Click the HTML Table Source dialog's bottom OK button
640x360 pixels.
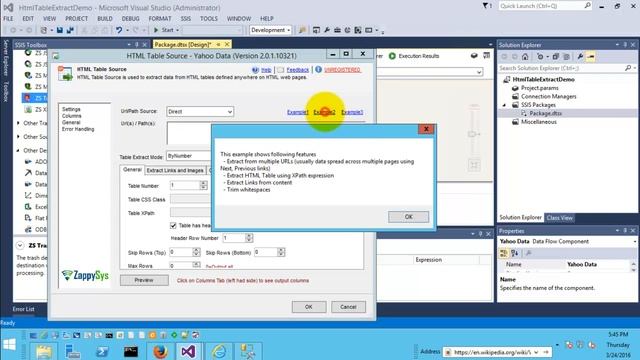tap(309, 307)
